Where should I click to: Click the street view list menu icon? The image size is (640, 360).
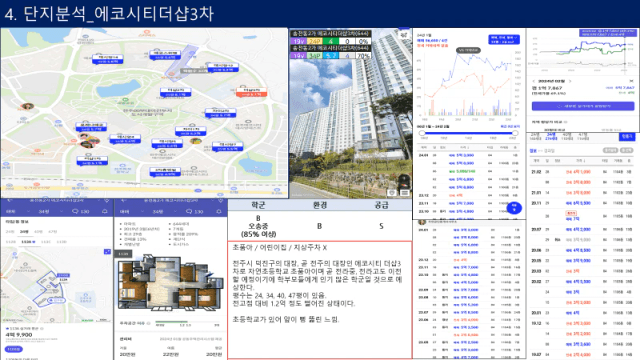click(x=404, y=193)
